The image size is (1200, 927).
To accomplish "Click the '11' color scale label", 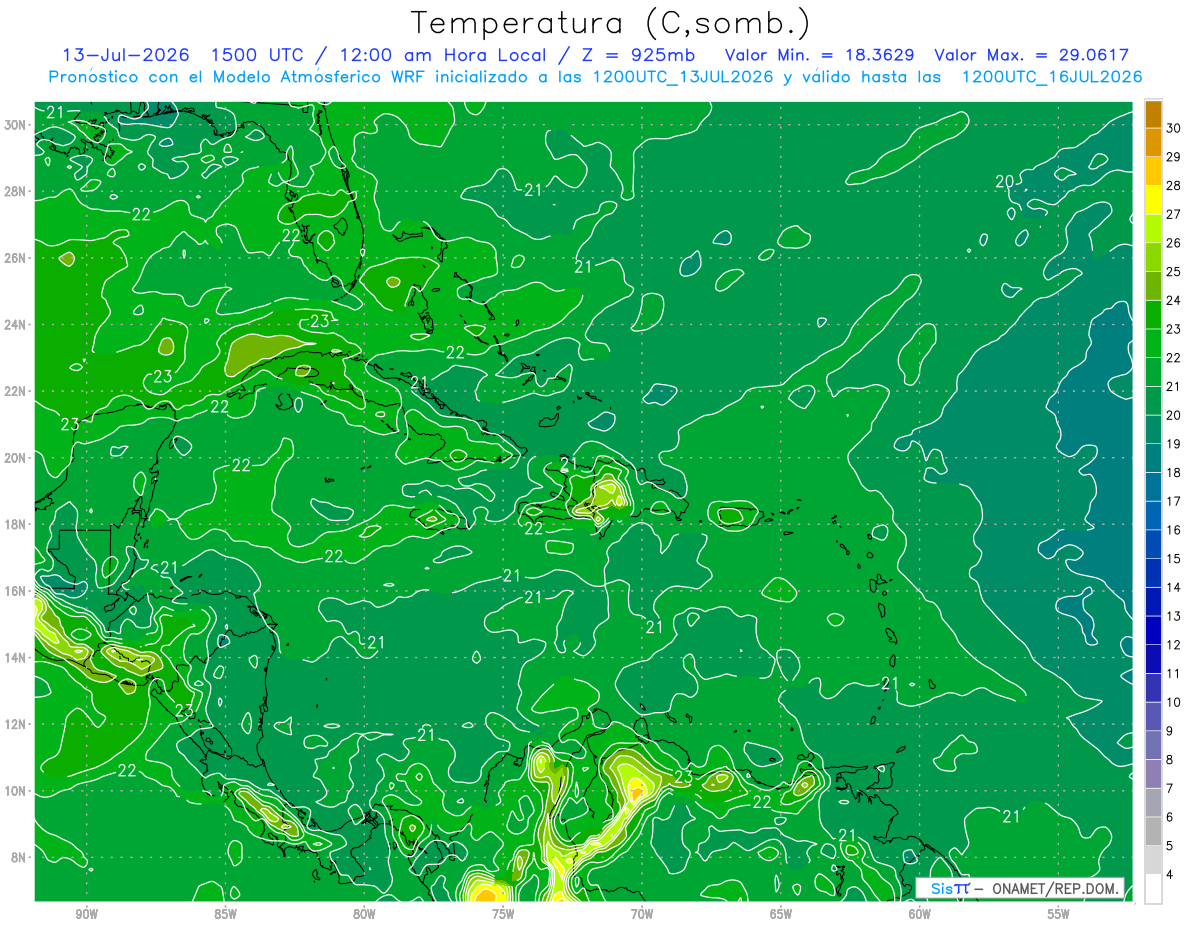I will 1174,674.
